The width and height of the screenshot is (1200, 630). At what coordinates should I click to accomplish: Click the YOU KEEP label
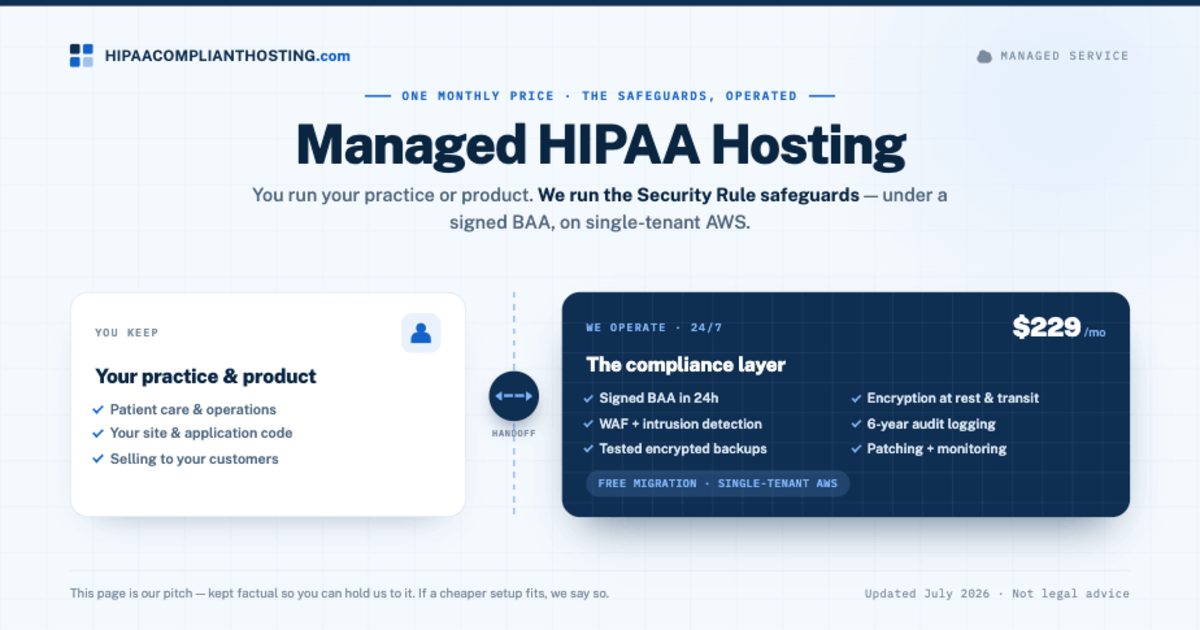pos(127,333)
